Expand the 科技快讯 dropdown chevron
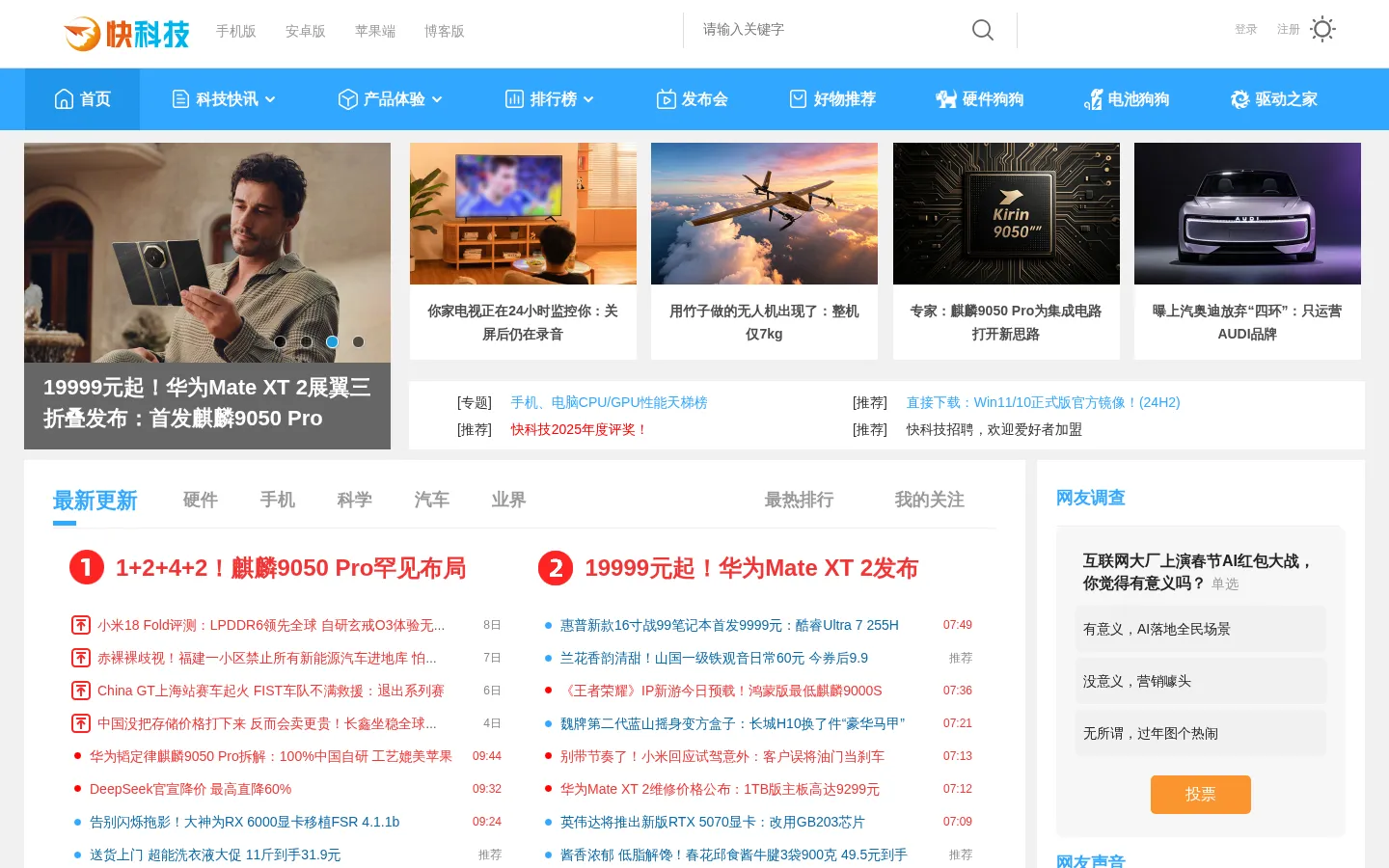Screen dimensions: 1389x868 pos(270,99)
